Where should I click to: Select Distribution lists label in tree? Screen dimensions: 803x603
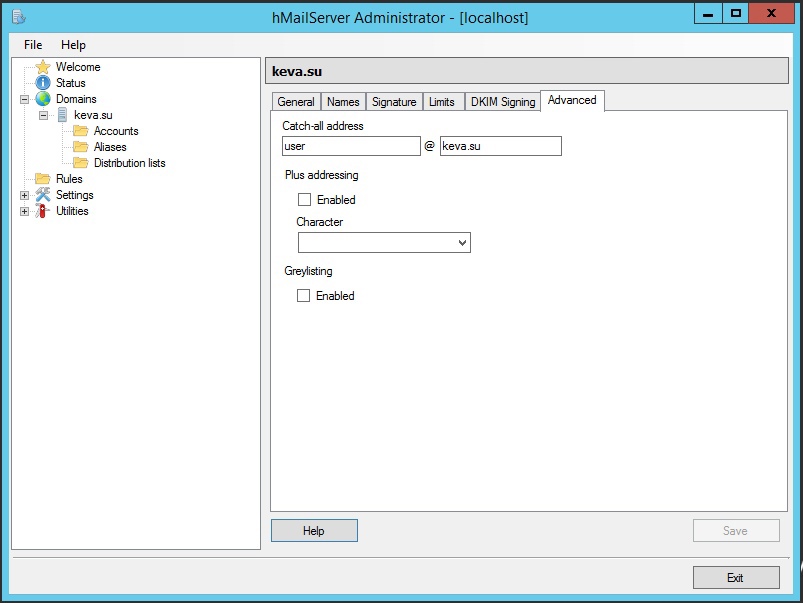(x=130, y=162)
